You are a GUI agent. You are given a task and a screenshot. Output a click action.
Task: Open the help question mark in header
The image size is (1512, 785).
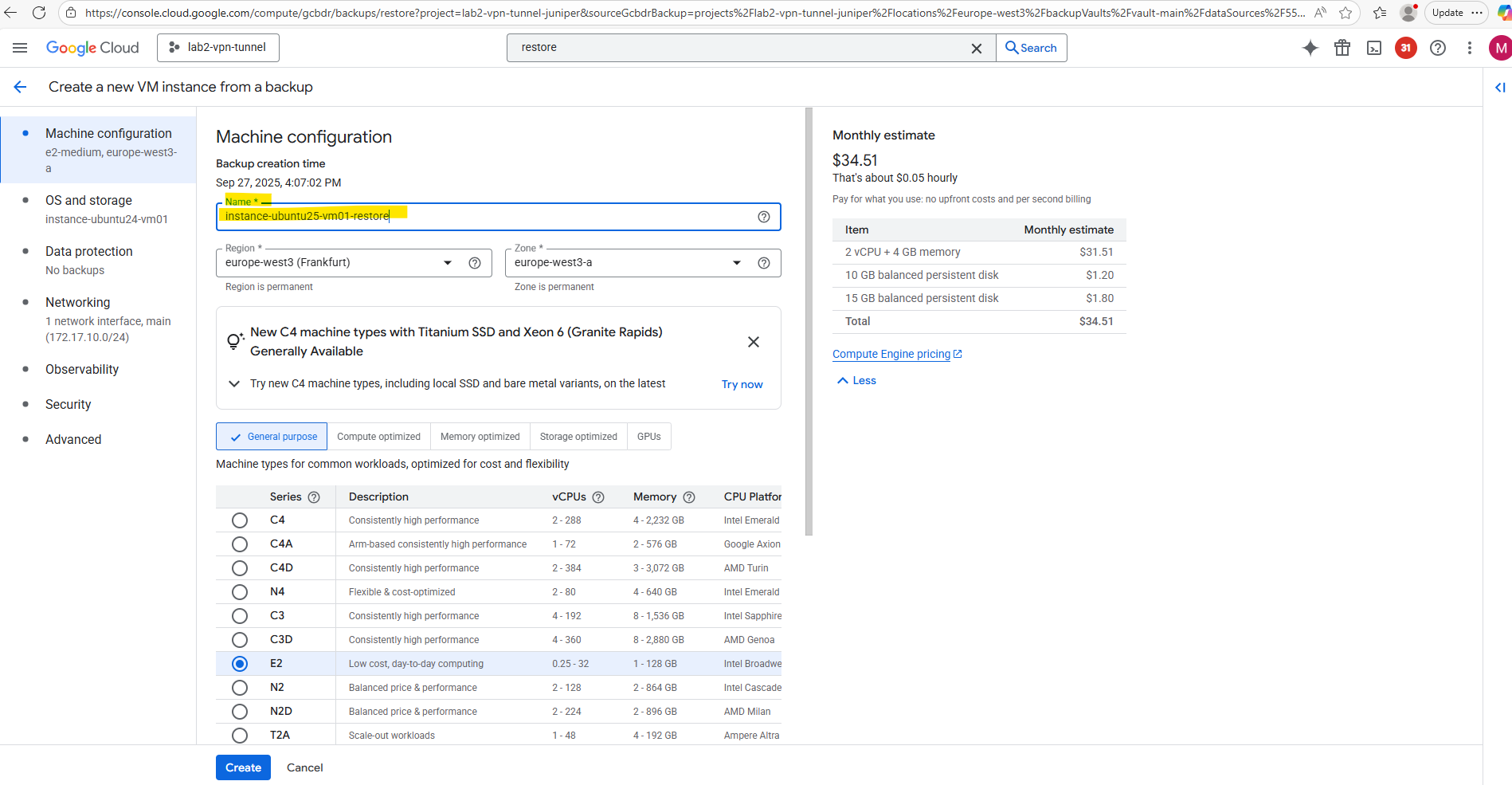pos(1437,48)
